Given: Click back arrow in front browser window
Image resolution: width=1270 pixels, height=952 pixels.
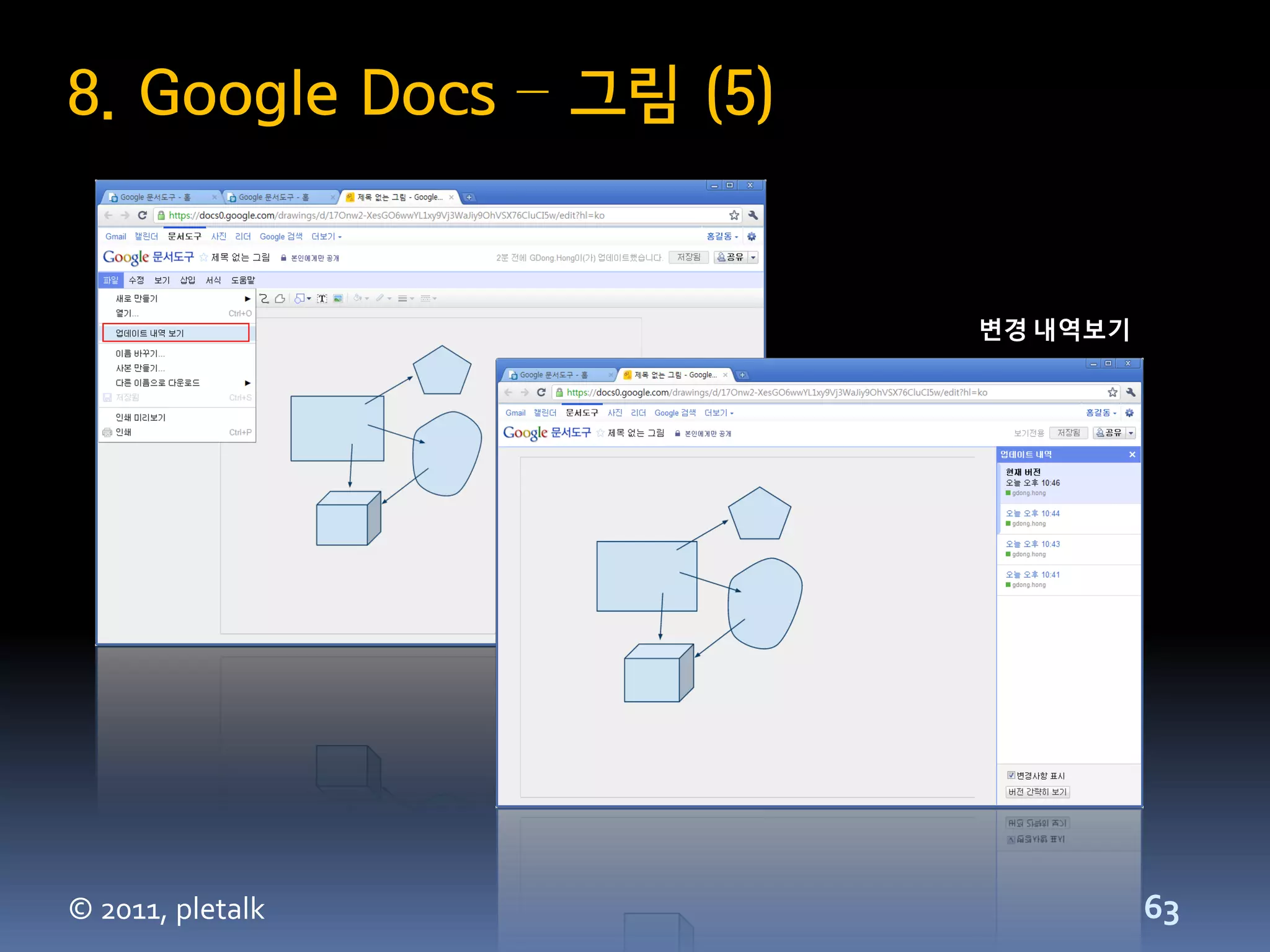Looking at the screenshot, I should (508, 392).
